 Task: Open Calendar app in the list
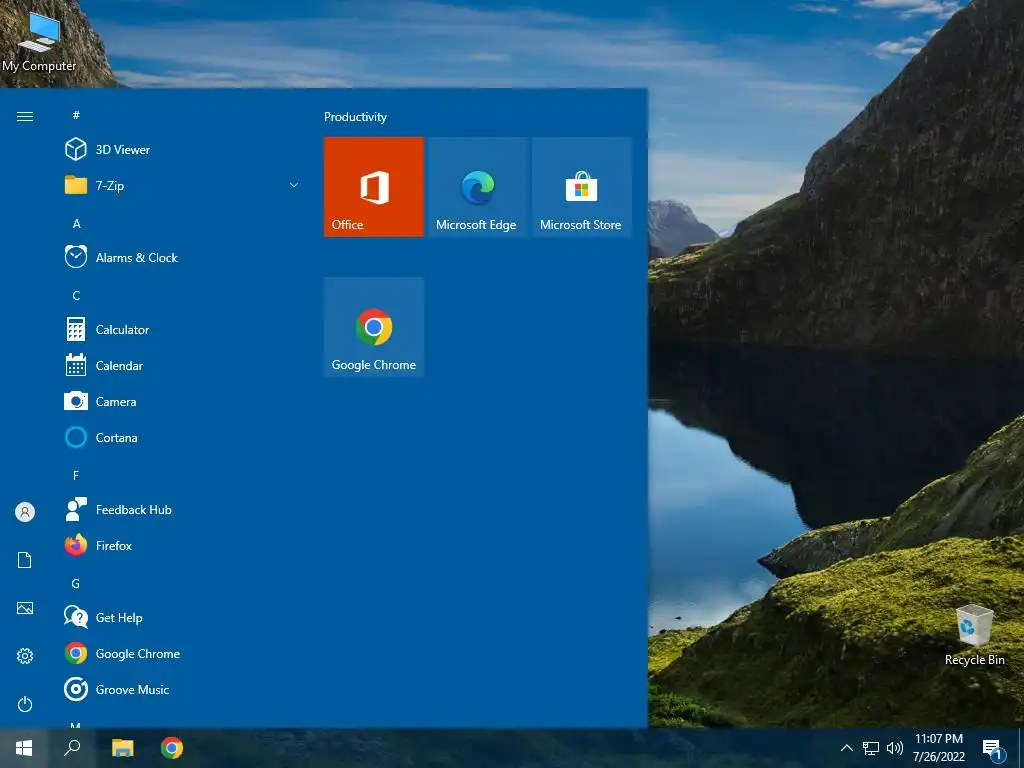[181, 365]
